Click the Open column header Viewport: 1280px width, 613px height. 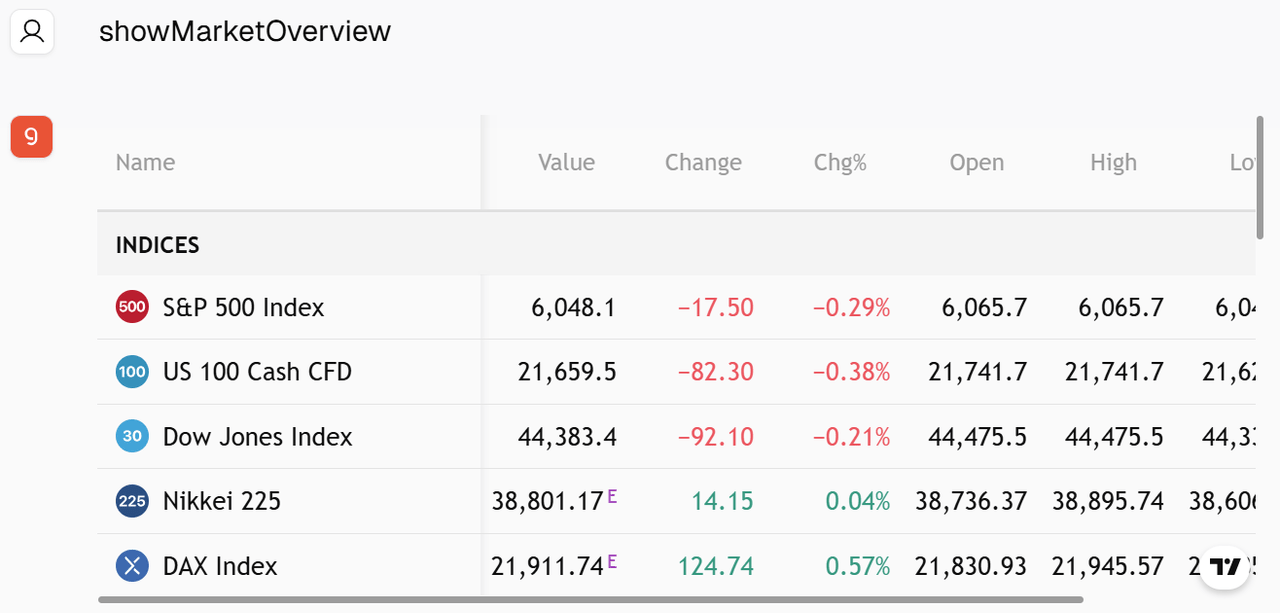[976, 163]
